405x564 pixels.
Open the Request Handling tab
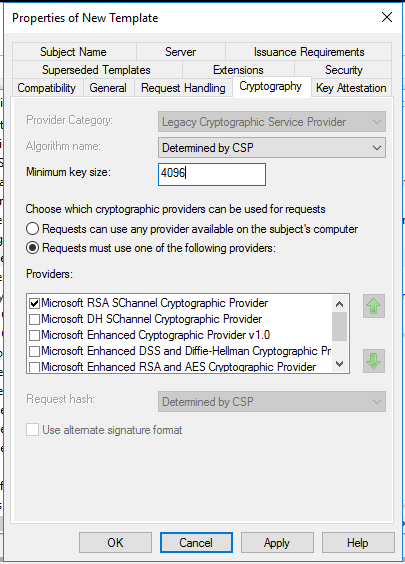click(183, 88)
